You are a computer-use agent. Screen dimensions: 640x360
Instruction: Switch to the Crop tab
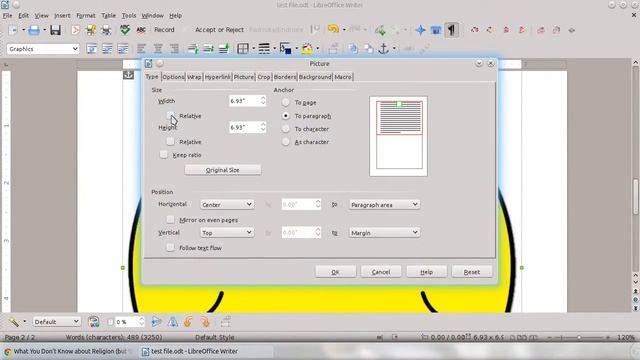pyautogui.click(x=264, y=77)
